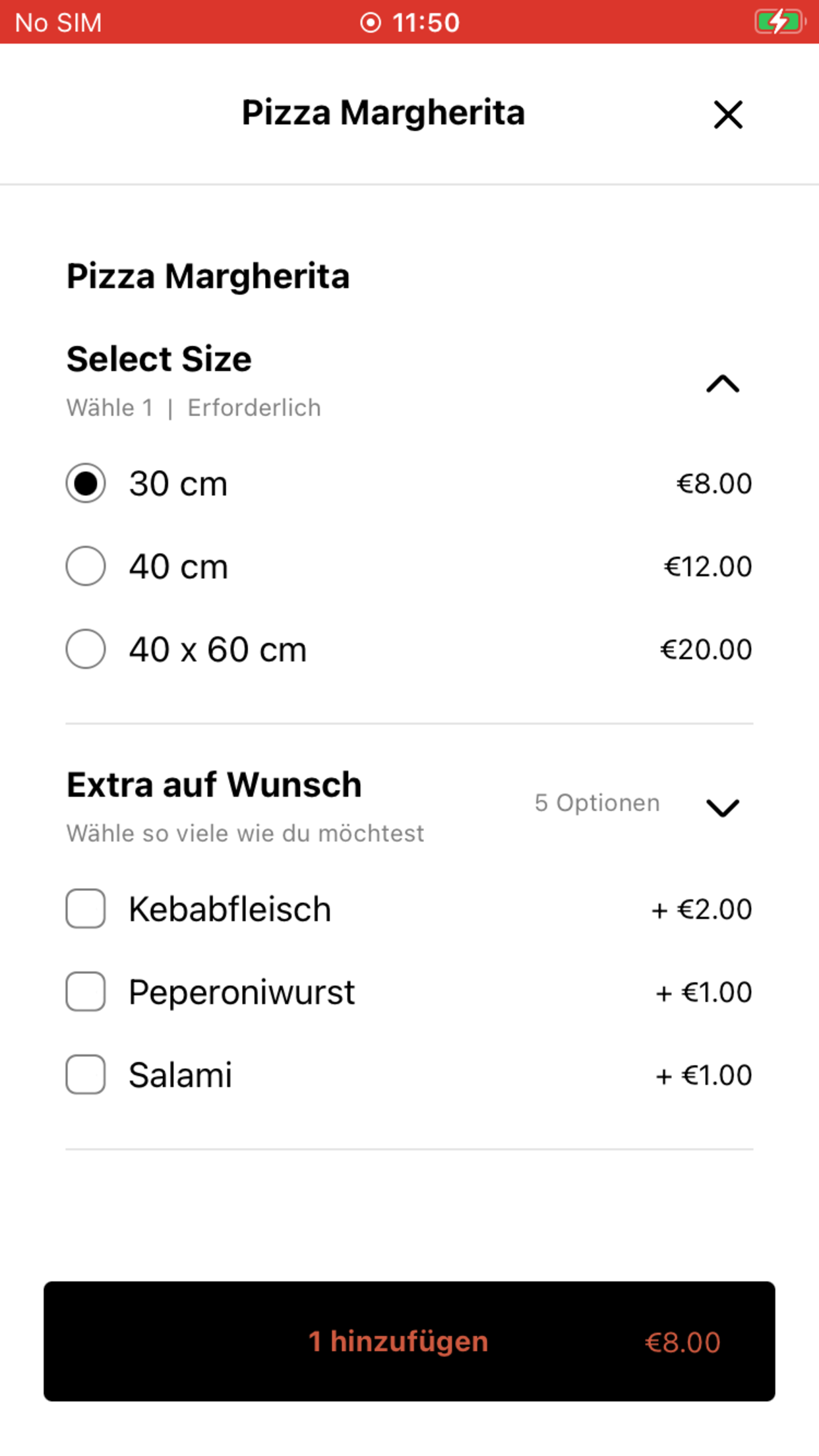Tap the Select Size heading
This screenshot has height=1456, width=819.
click(159, 359)
